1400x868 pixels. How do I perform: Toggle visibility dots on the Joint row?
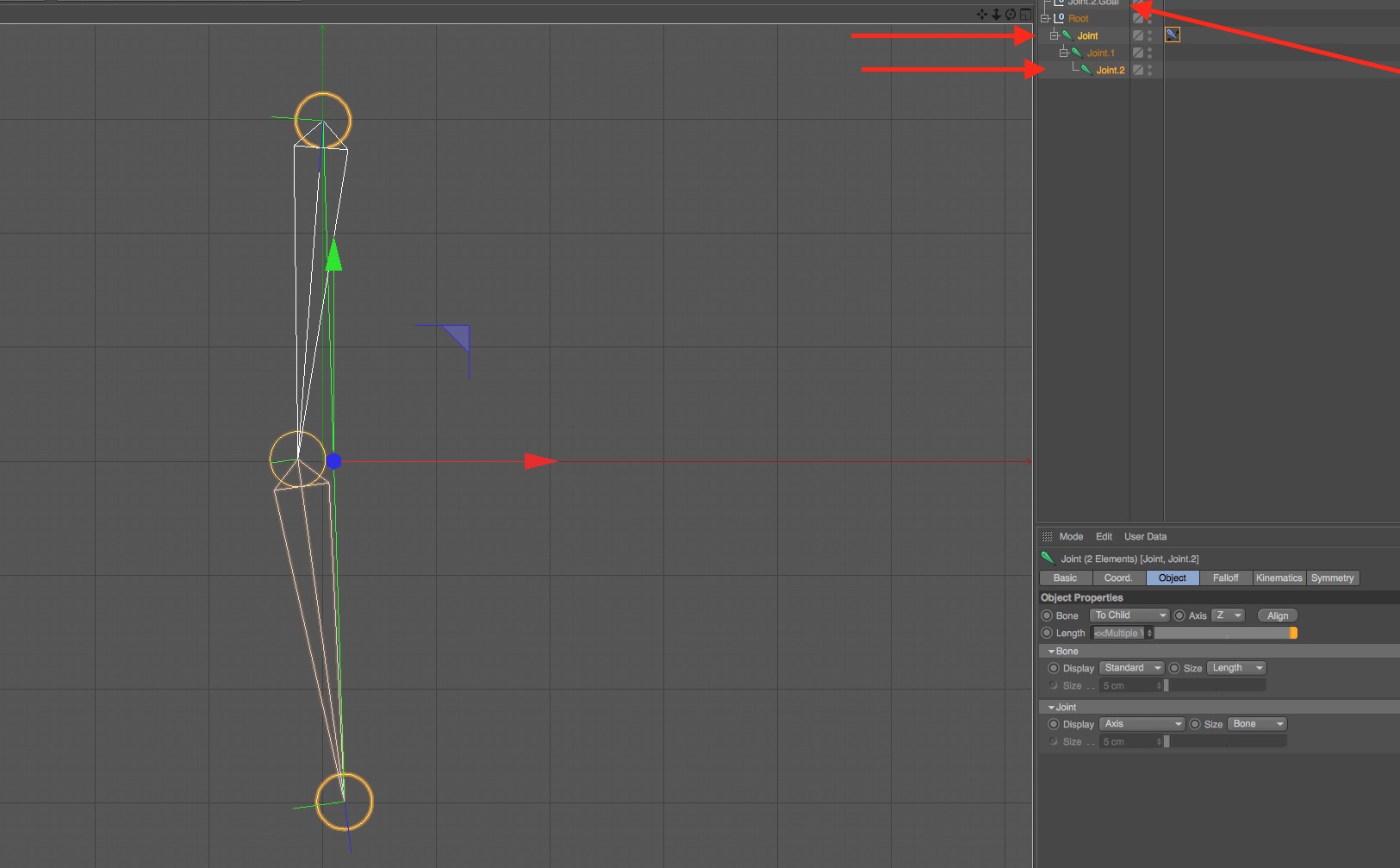(1150, 35)
